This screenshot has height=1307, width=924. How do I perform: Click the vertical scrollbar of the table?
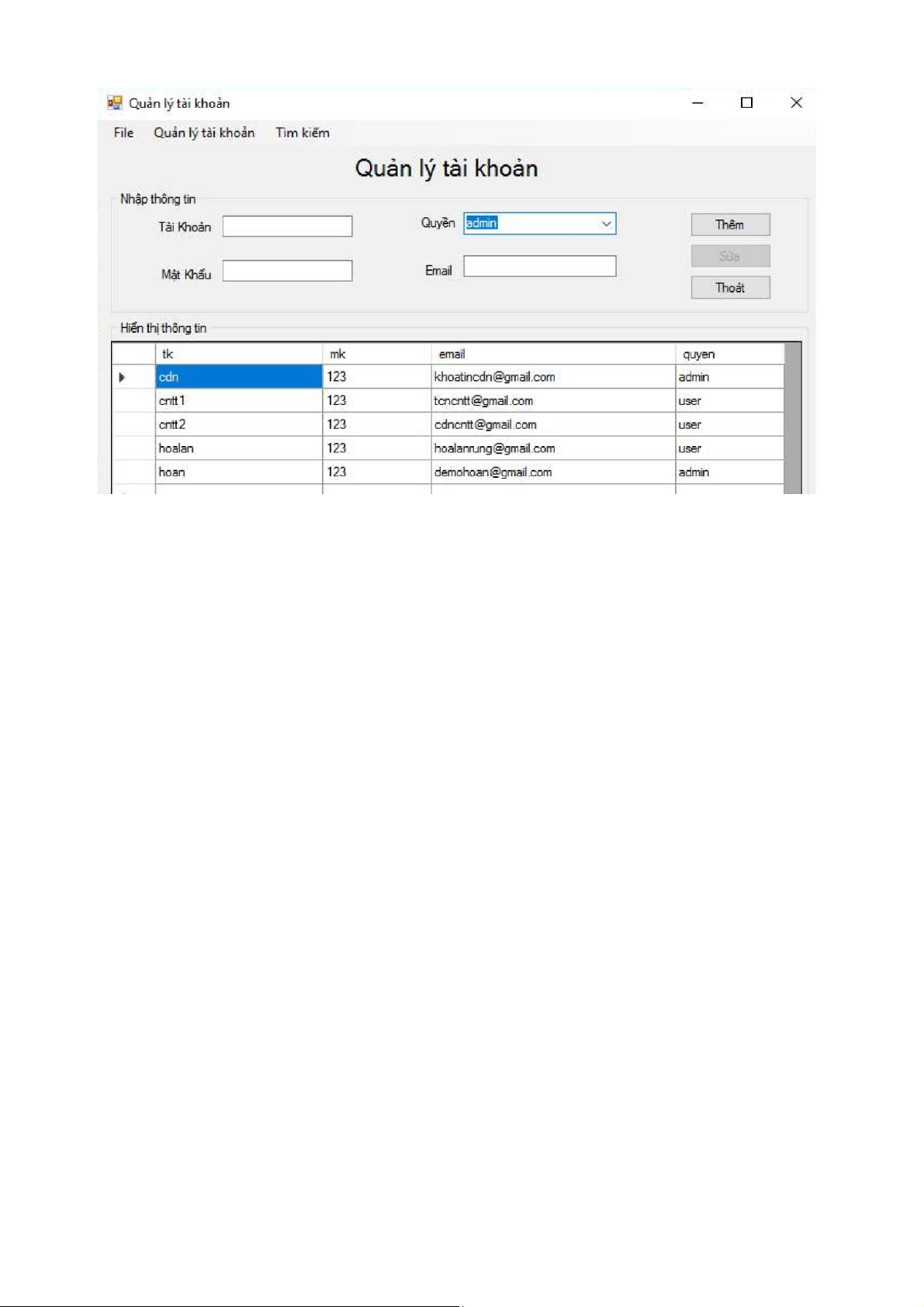792,419
